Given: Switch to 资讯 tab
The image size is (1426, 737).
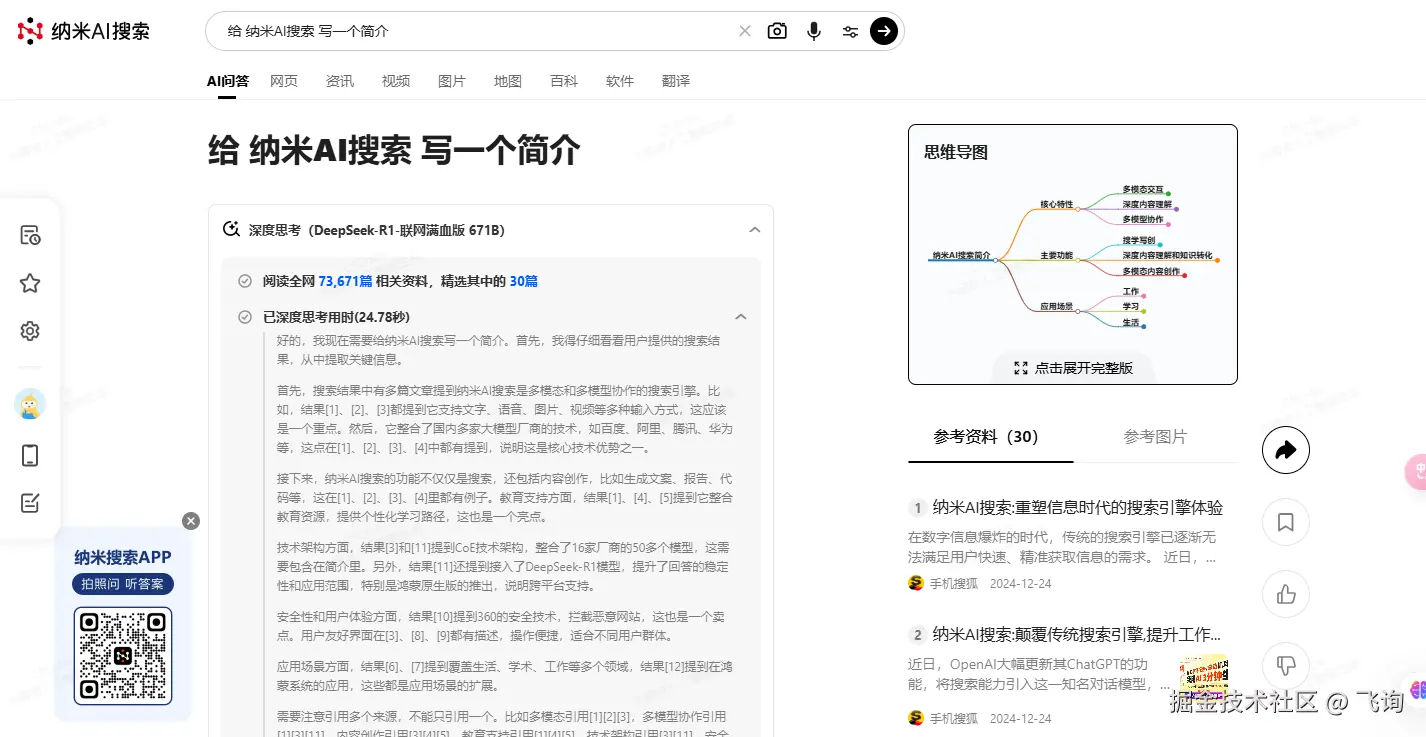Looking at the screenshot, I should coord(340,81).
